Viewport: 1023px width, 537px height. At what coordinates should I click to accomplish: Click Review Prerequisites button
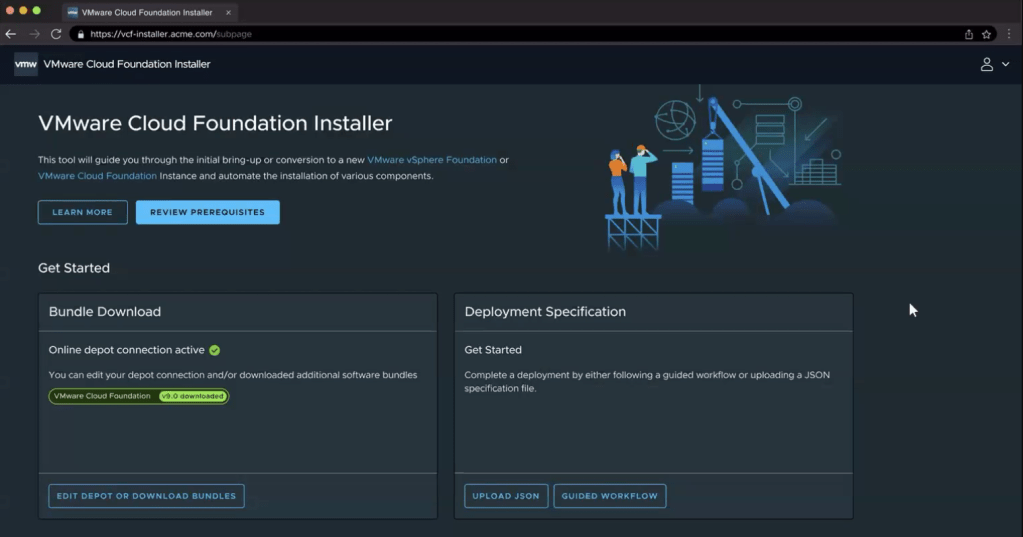click(x=207, y=212)
